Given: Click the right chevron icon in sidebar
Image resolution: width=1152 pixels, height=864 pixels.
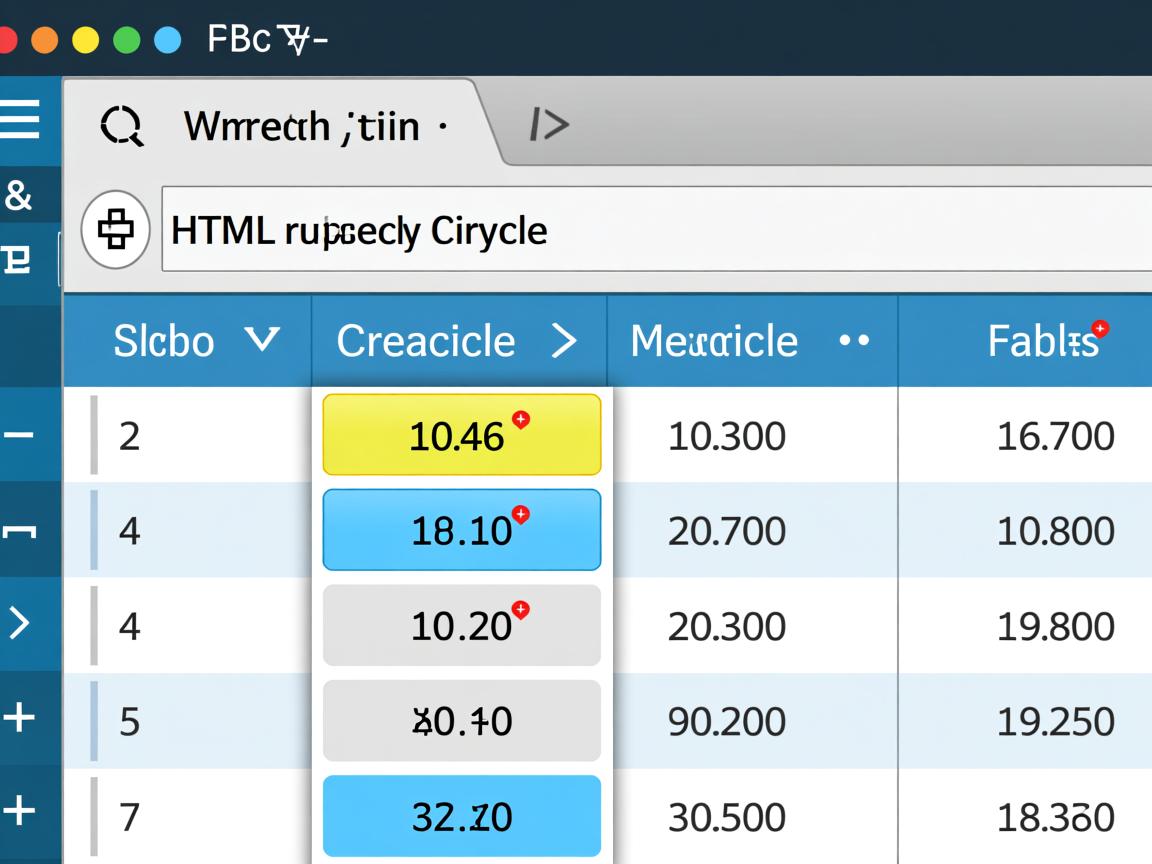Looking at the screenshot, I should tap(19, 623).
